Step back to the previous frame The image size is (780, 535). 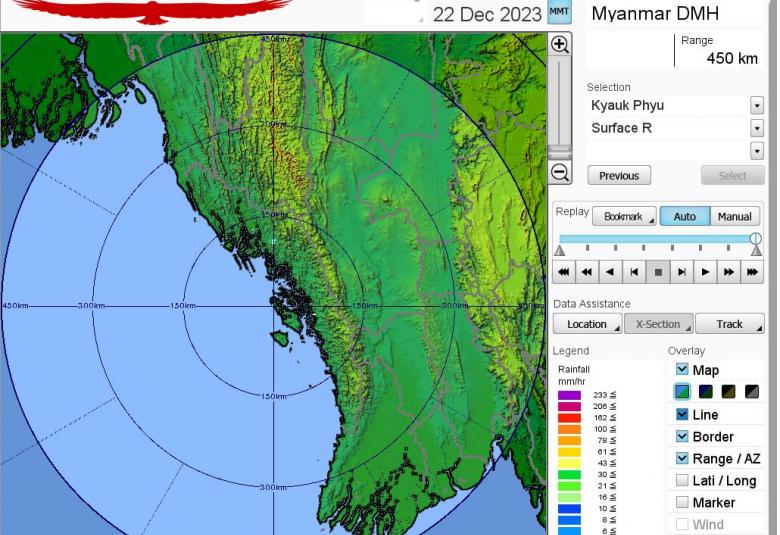pos(634,271)
